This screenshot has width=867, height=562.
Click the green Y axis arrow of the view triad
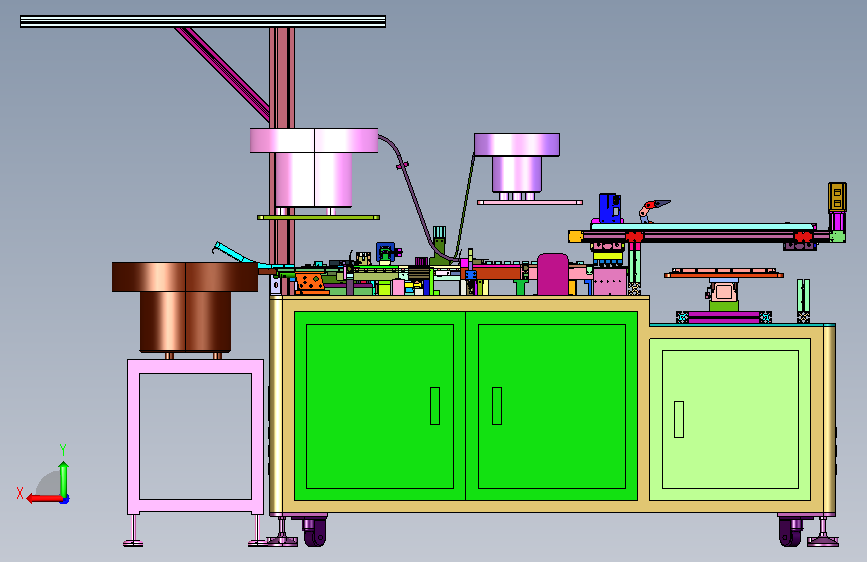pyautogui.click(x=64, y=479)
